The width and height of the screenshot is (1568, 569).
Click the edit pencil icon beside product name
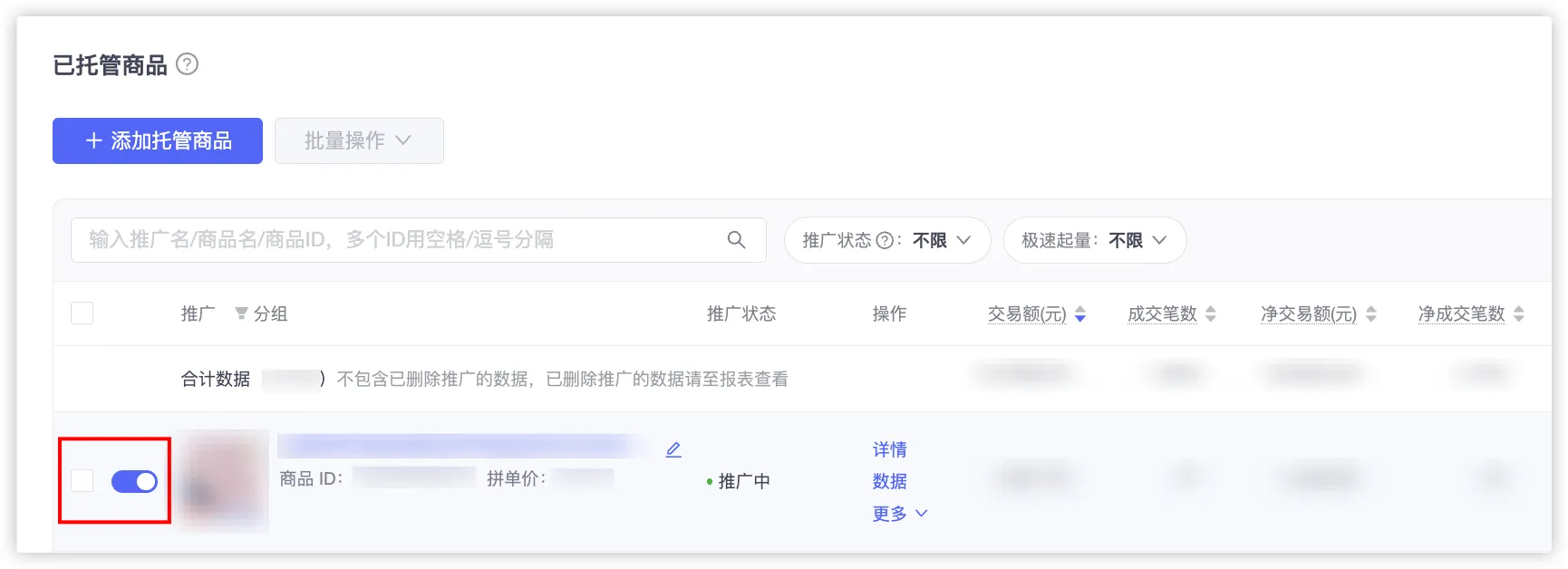[673, 450]
